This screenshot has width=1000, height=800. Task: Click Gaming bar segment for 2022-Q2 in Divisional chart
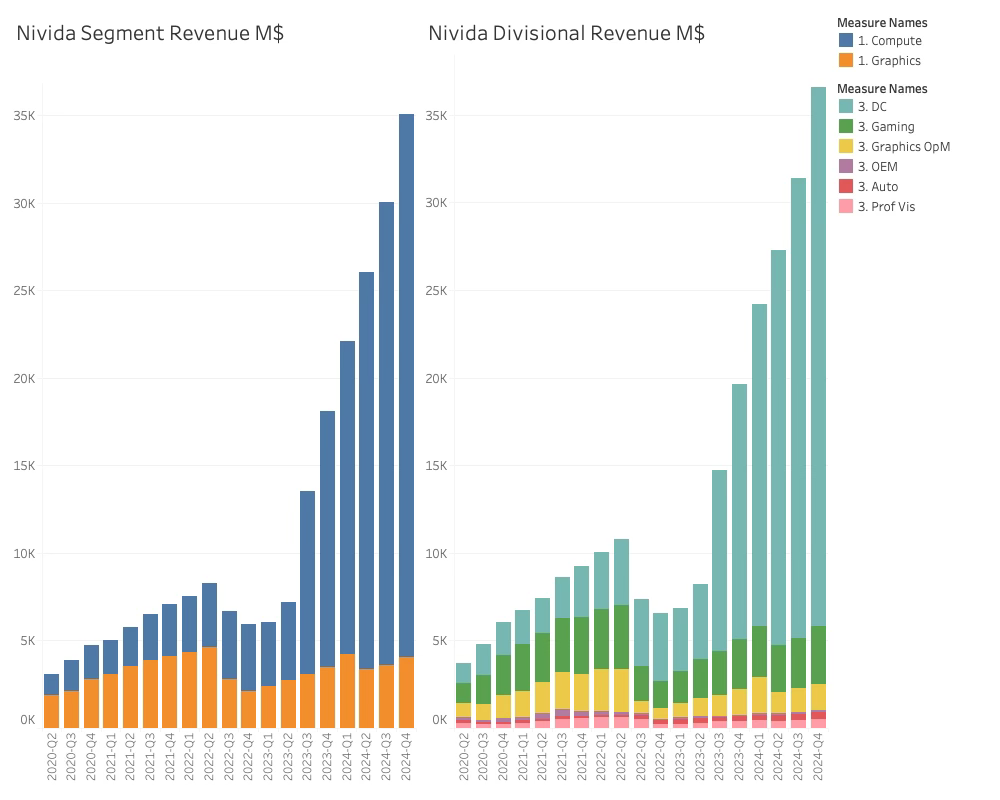coord(622,637)
